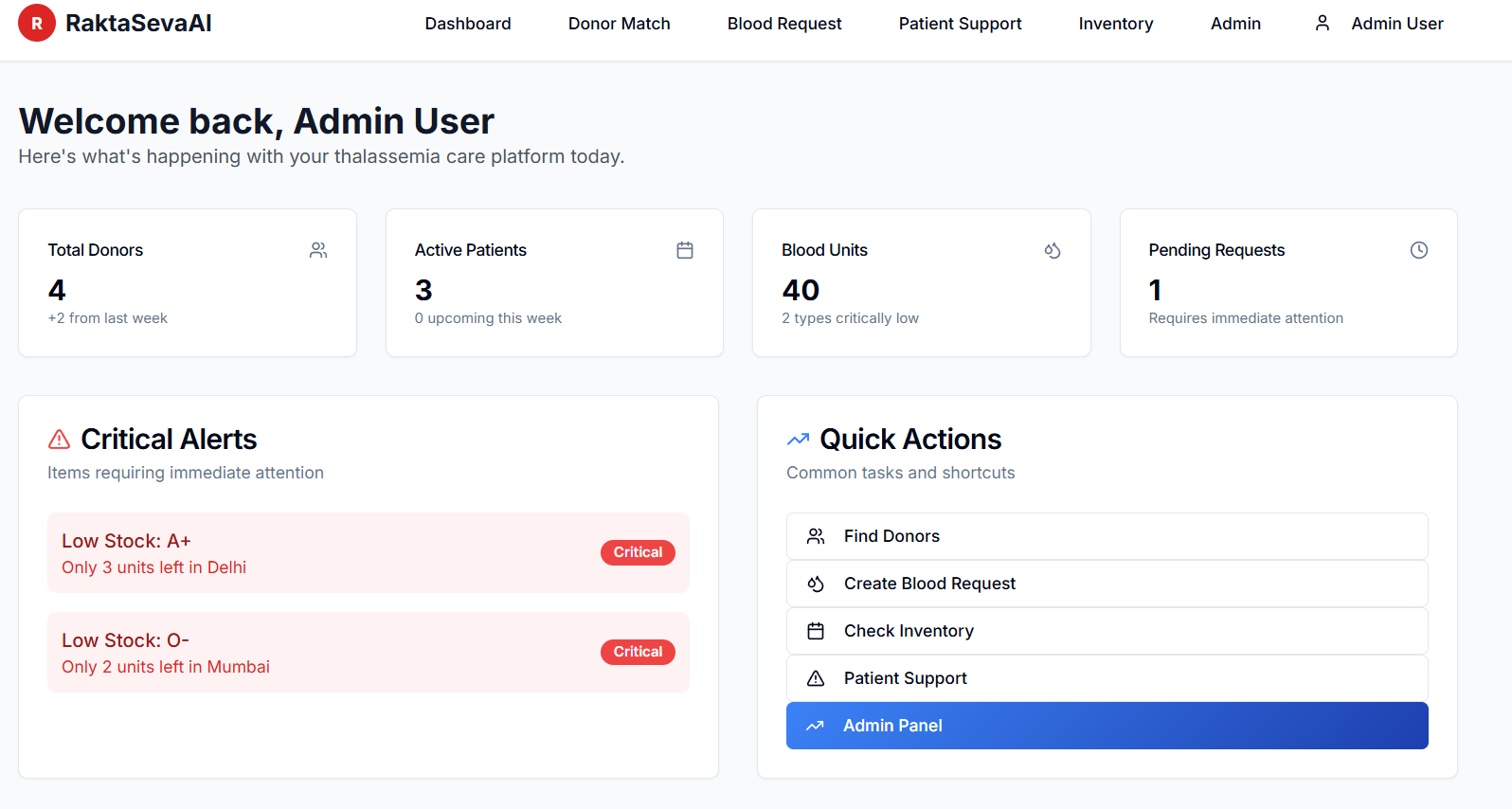This screenshot has width=1512, height=809.
Task: Open the Dashboard nav item
Action: click(x=468, y=24)
